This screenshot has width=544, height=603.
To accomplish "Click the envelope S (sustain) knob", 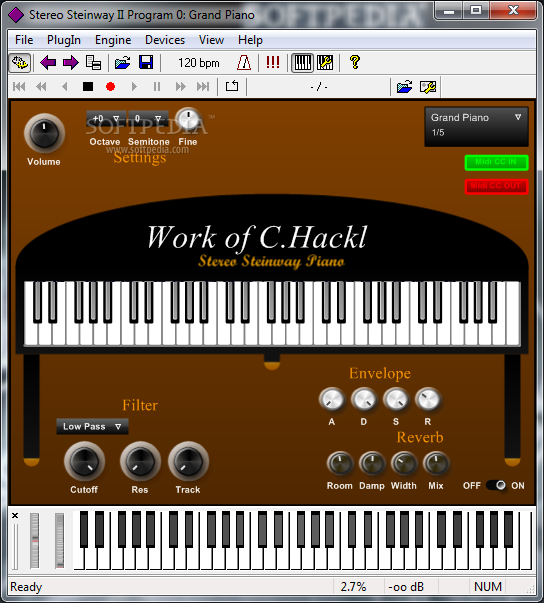I will pos(396,400).
